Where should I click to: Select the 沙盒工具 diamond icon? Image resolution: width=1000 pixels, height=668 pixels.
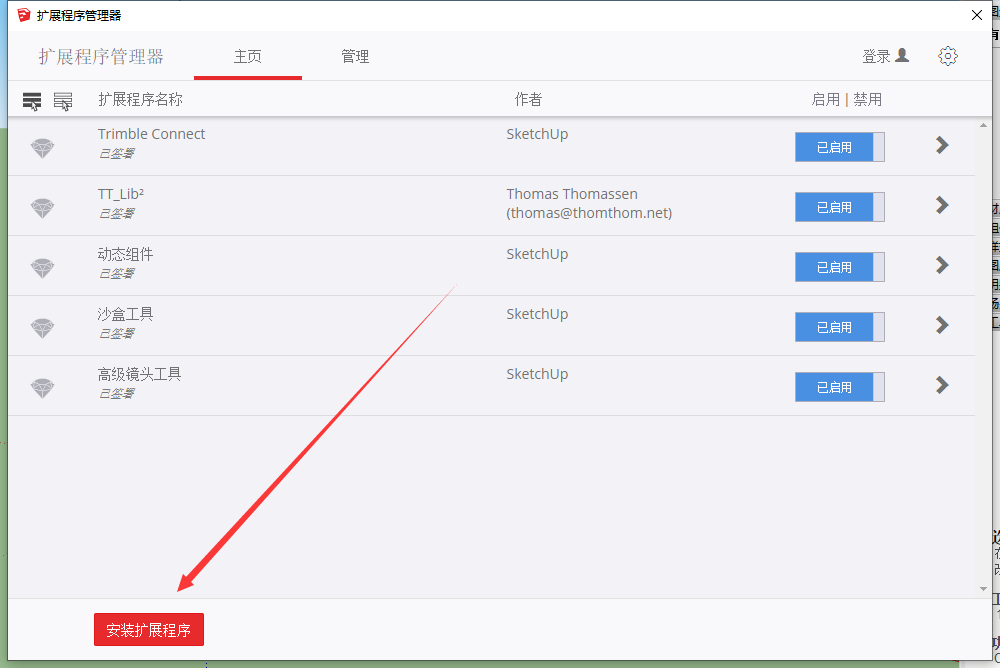(x=43, y=329)
